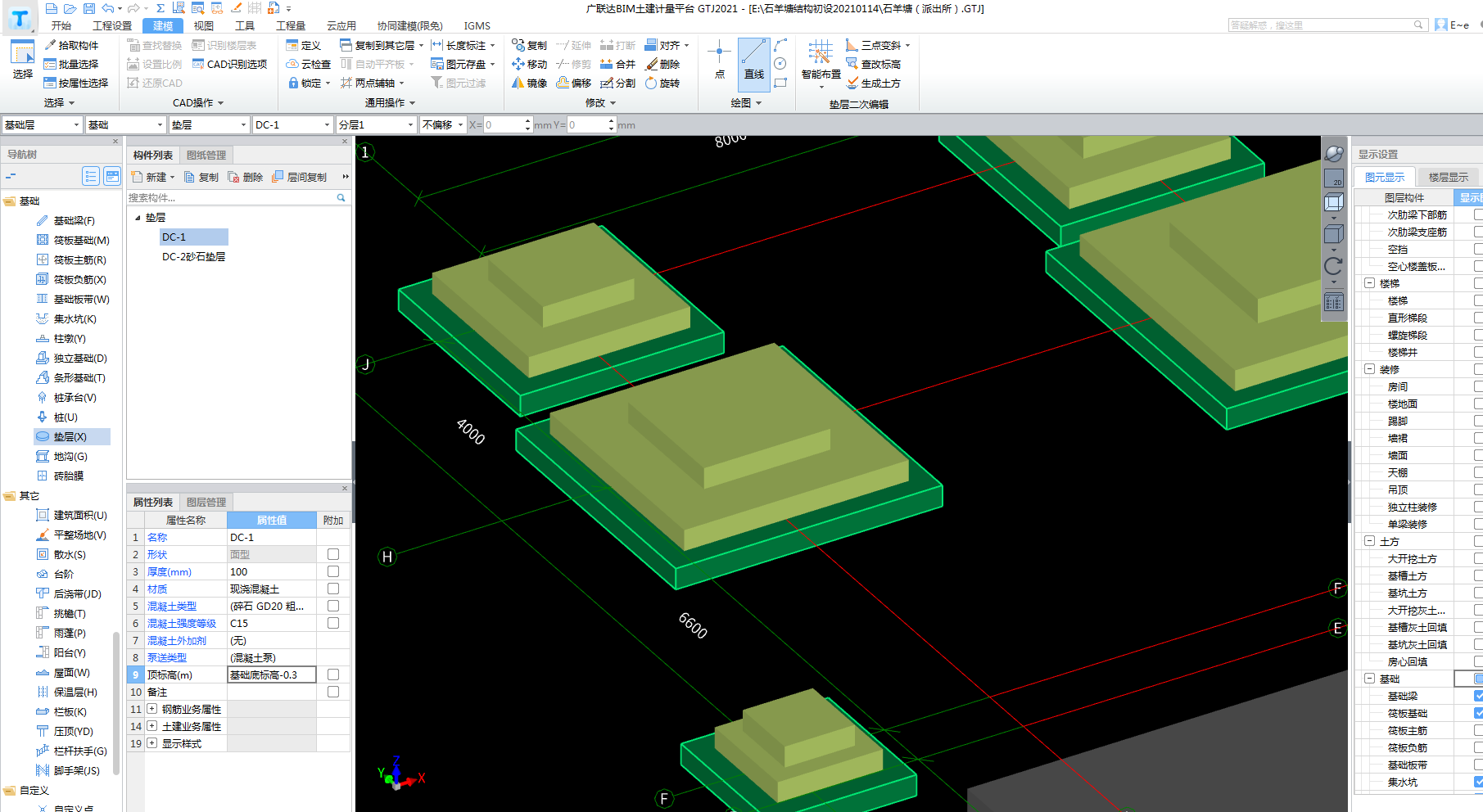Screen dimensions: 1483x812
Task: Toggle the 附加 checkbox for 形状 row
Action: (x=333, y=554)
